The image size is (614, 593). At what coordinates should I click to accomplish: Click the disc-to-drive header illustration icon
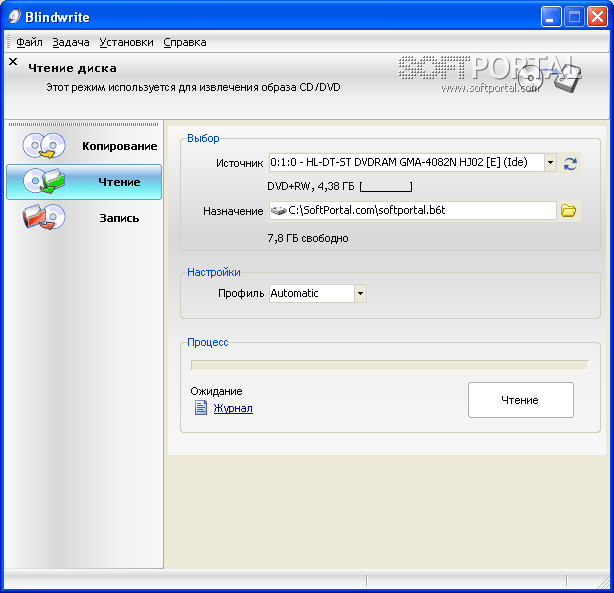coord(550,78)
